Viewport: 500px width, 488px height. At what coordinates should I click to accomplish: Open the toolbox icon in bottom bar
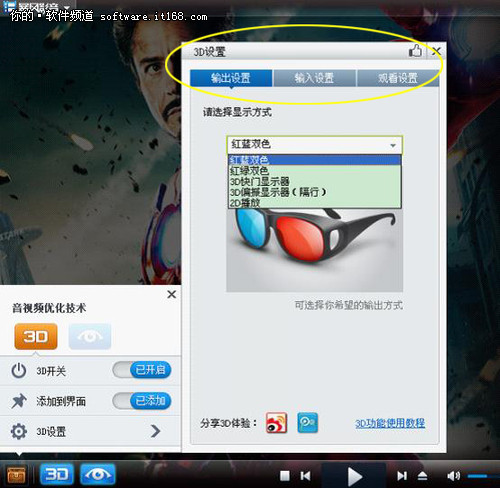pos(16,474)
